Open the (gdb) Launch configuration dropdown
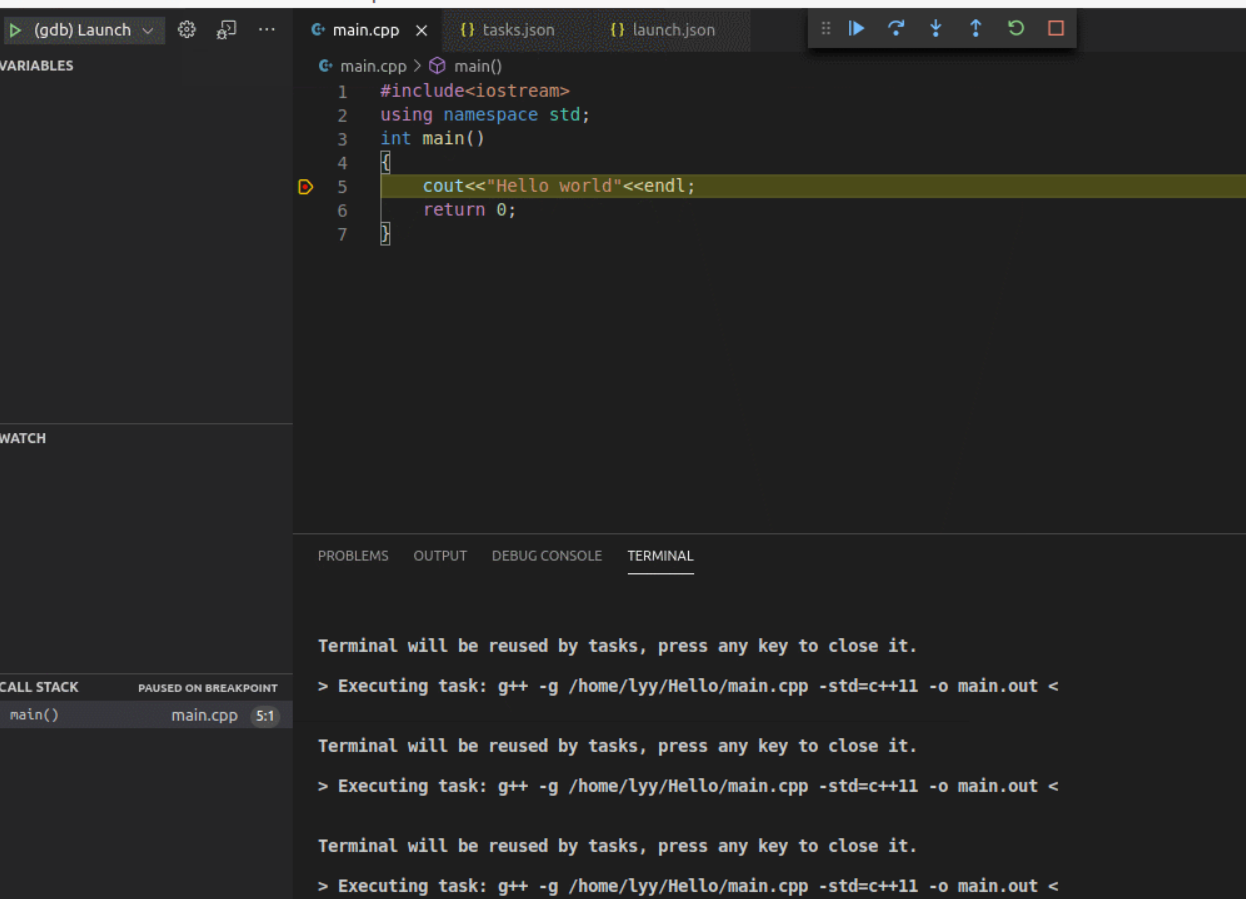Screen dimensions: 1246x899 95,30
